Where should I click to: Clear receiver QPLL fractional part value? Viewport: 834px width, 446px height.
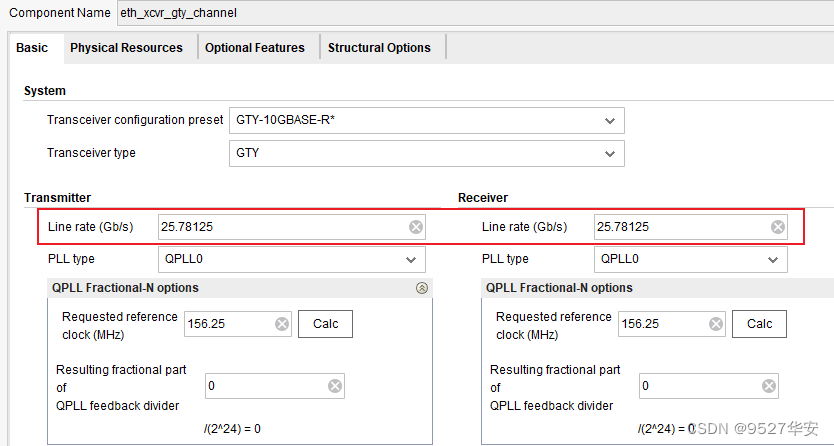coord(768,386)
